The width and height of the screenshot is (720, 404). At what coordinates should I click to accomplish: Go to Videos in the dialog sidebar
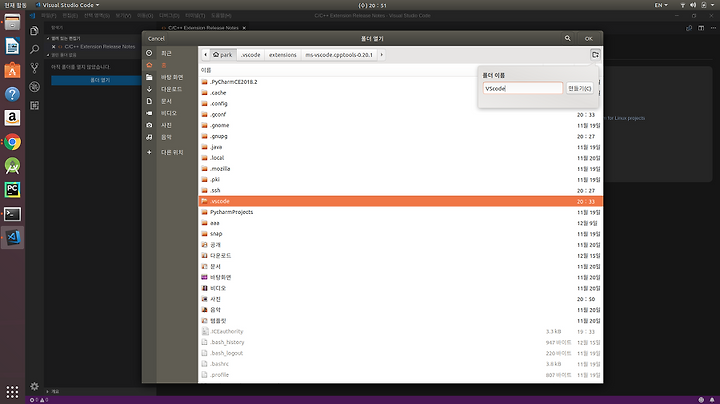coord(168,113)
